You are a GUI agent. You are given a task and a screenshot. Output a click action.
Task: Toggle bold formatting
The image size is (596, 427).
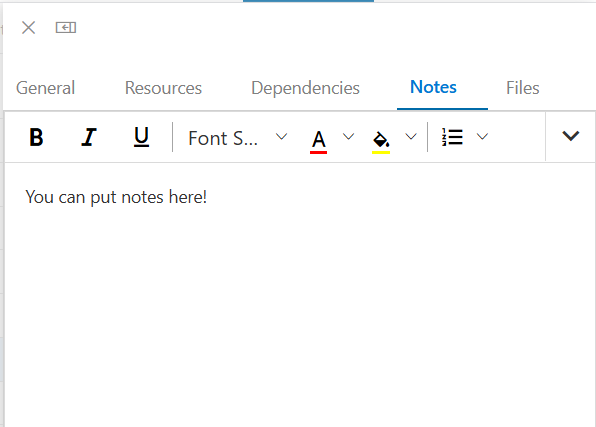tap(36, 137)
